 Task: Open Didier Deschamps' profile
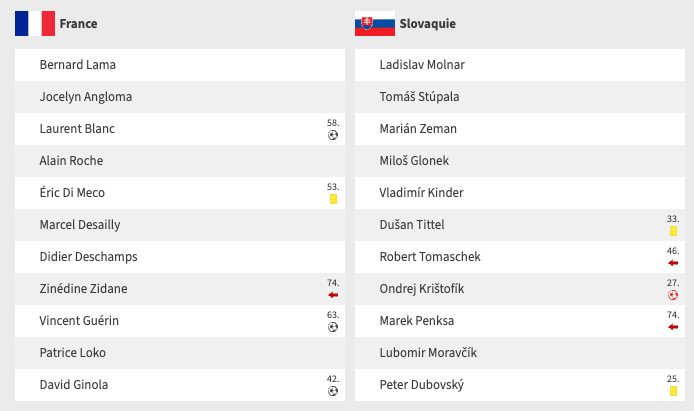coord(88,257)
